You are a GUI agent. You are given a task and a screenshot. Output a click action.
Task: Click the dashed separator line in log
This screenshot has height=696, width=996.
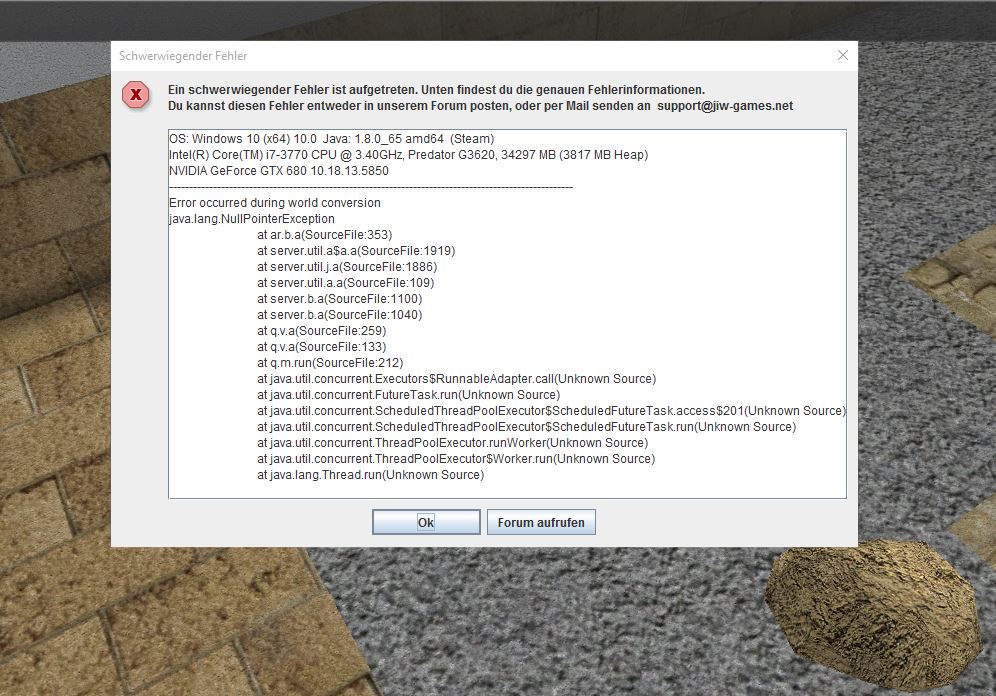coord(370,187)
